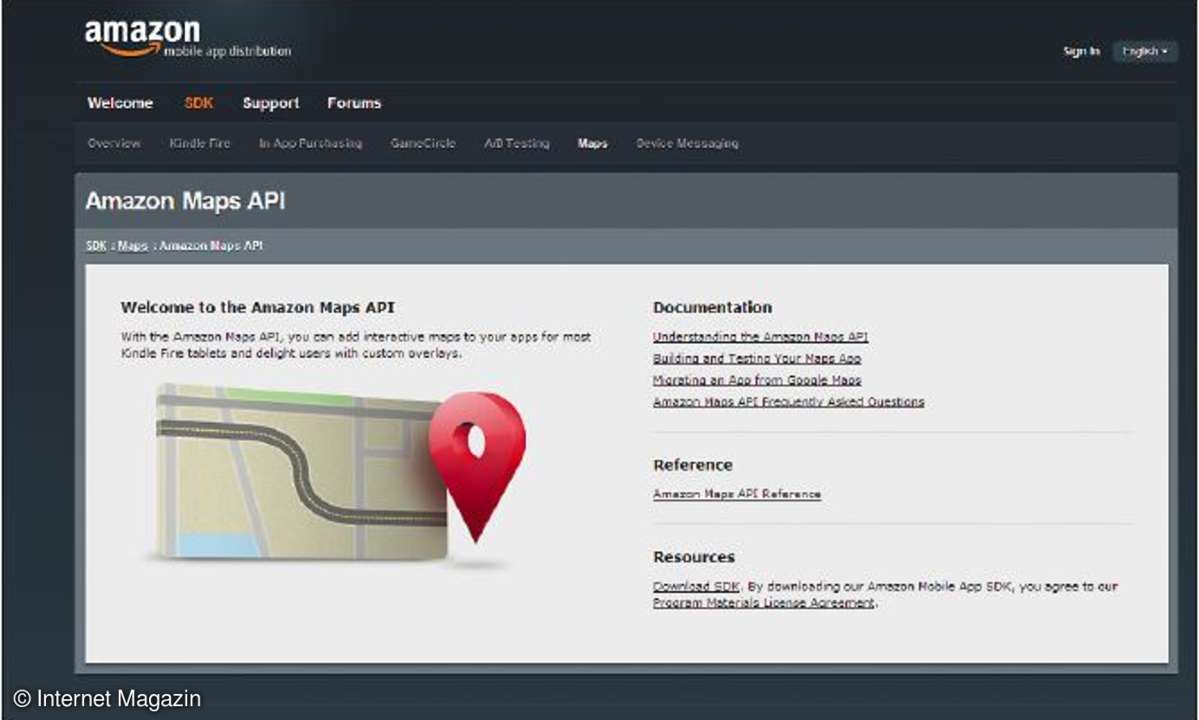Image resolution: width=1199 pixels, height=720 pixels.
Task: Open Program Materials License Agreement link
Action: tap(763, 602)
